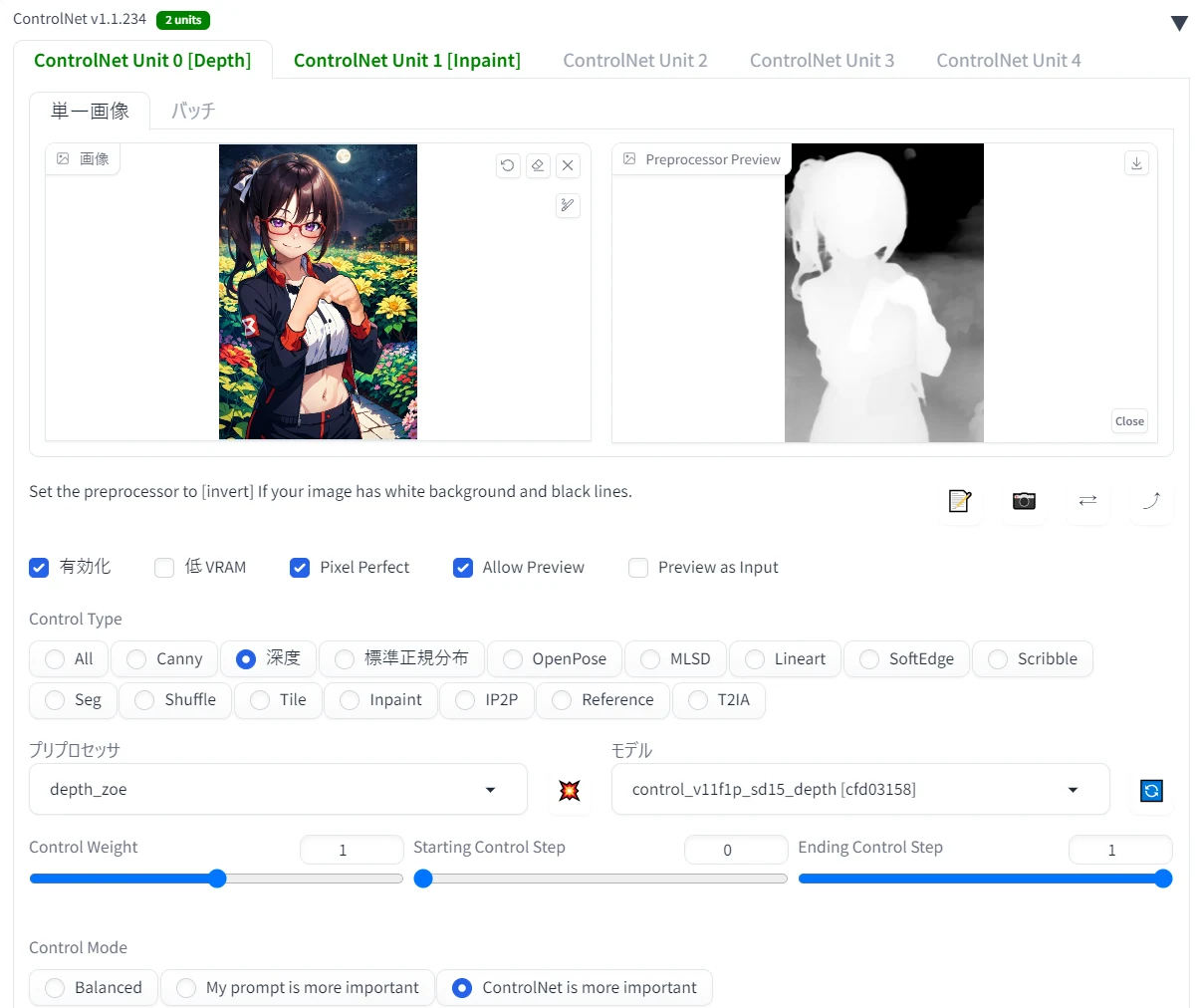The image size is (1200, 1008).
Task: Select the MLSD control type
Action: [675, 658]
